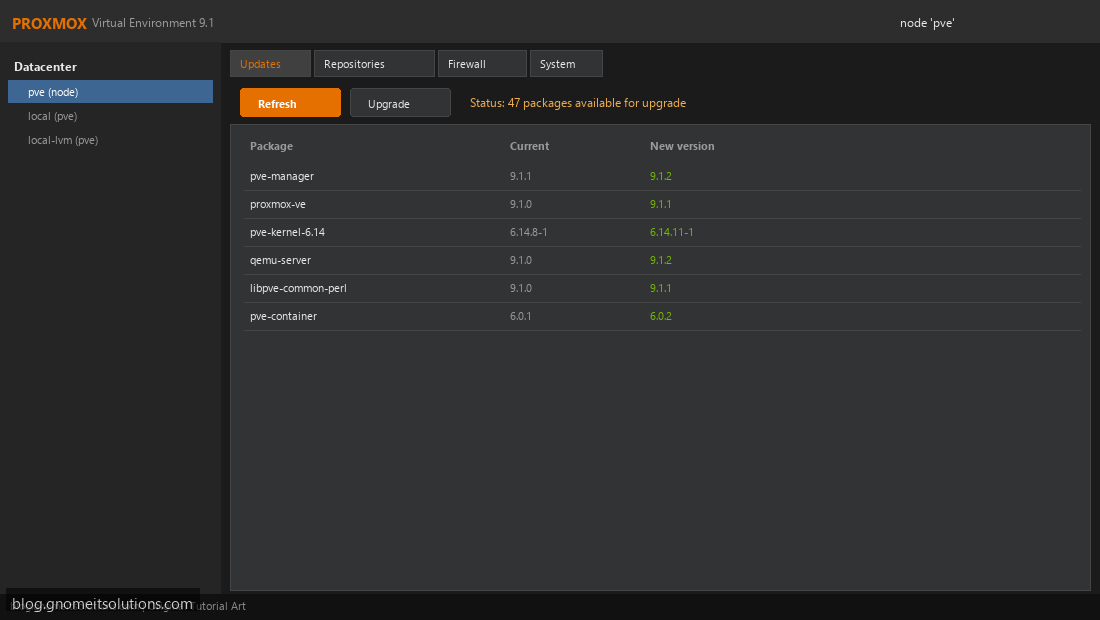Open the Firewall tab
This screenshot has width=1100, height=620.
[x=482, y=64]
